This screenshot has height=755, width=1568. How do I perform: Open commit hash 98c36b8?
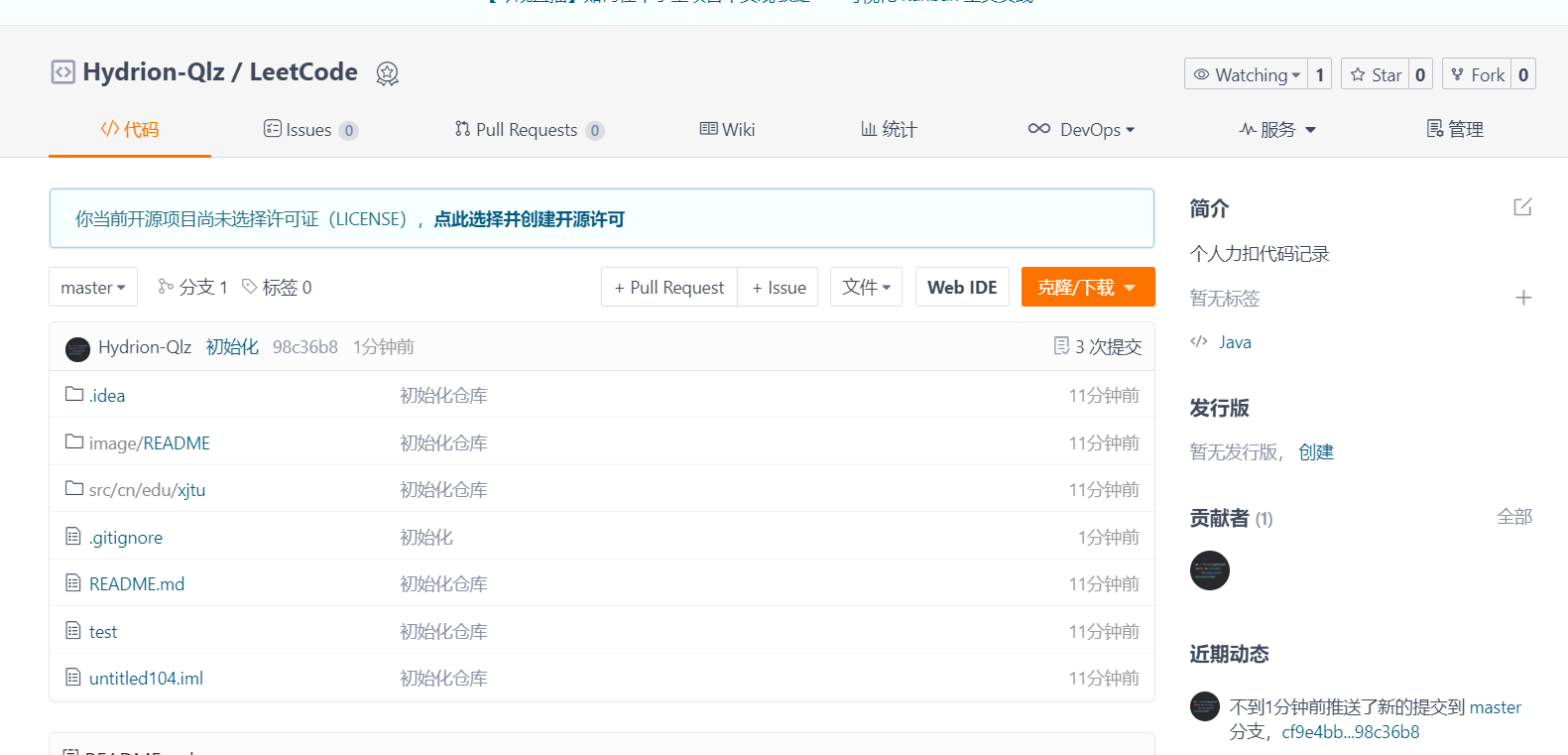pos(305,347)
